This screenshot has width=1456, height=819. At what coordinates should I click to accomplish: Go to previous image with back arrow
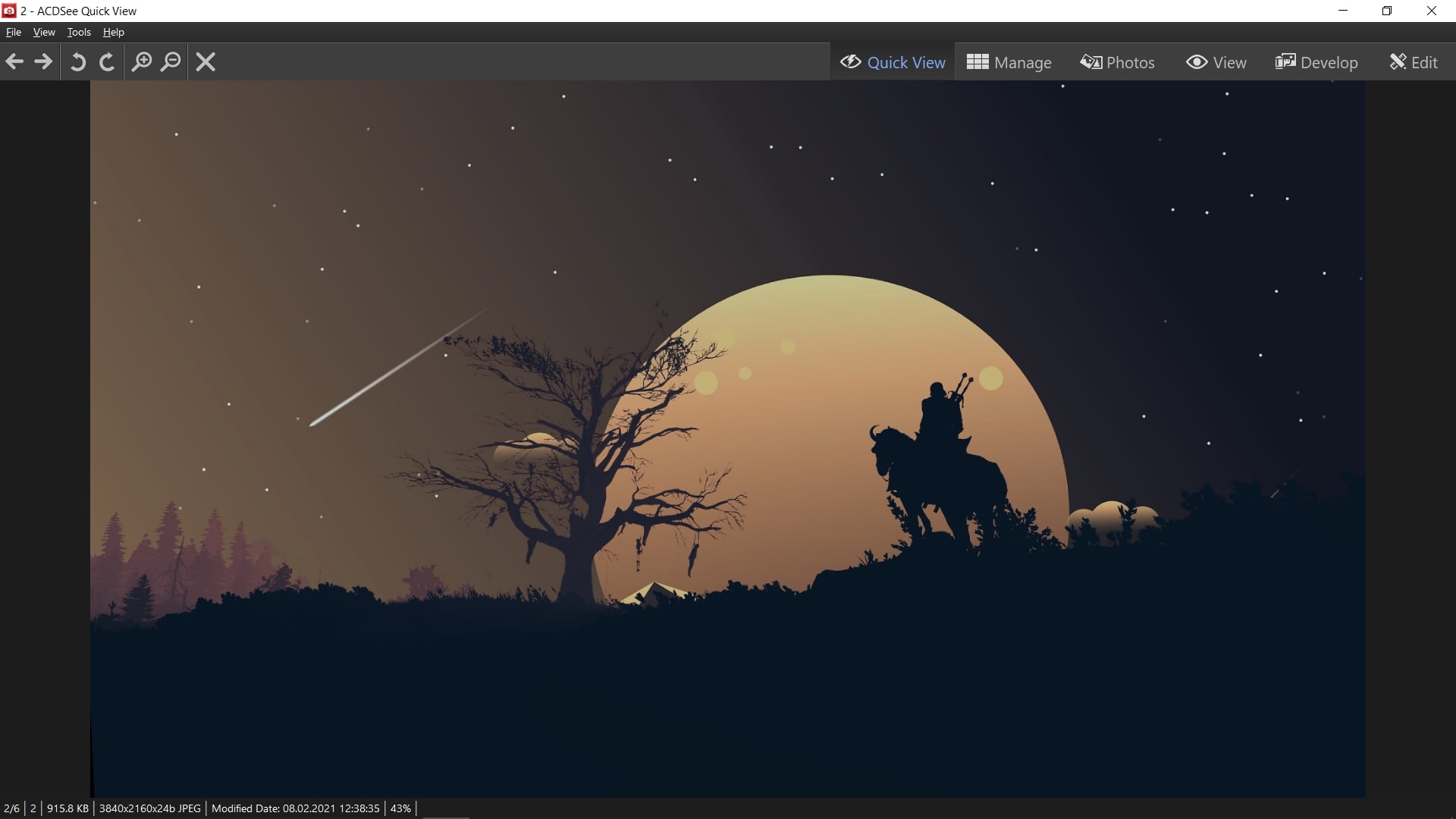click(14, 61)
